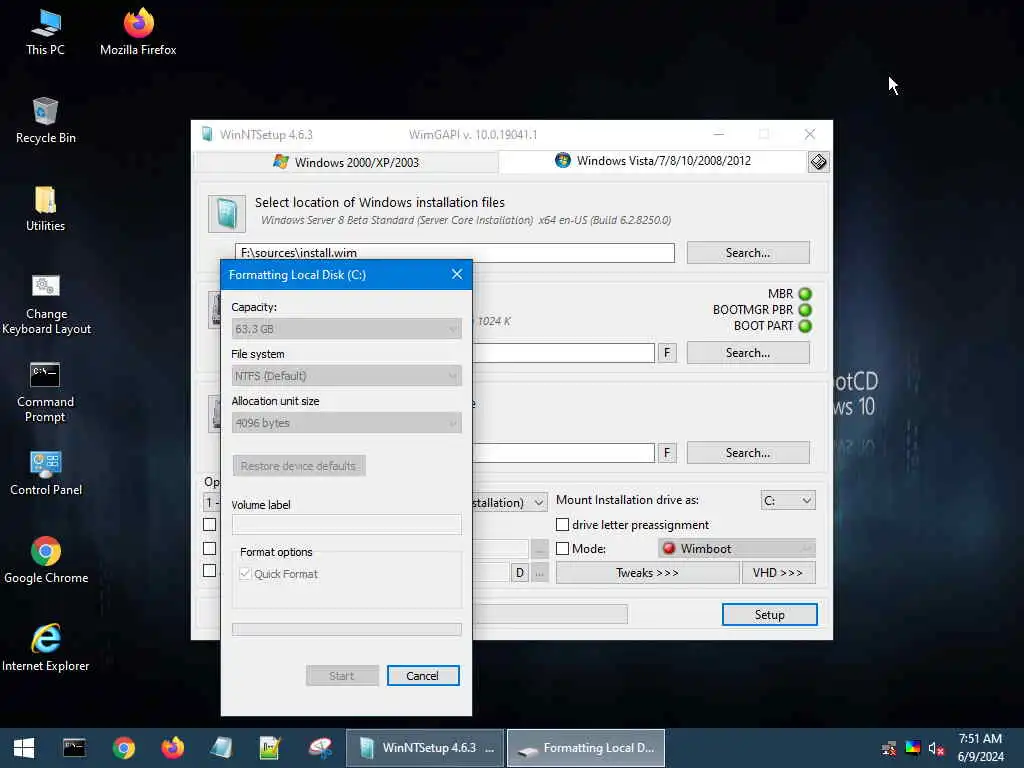Click the boot drive path field
Viewport: 1024px width, 768px height.
tap(563, 353)
